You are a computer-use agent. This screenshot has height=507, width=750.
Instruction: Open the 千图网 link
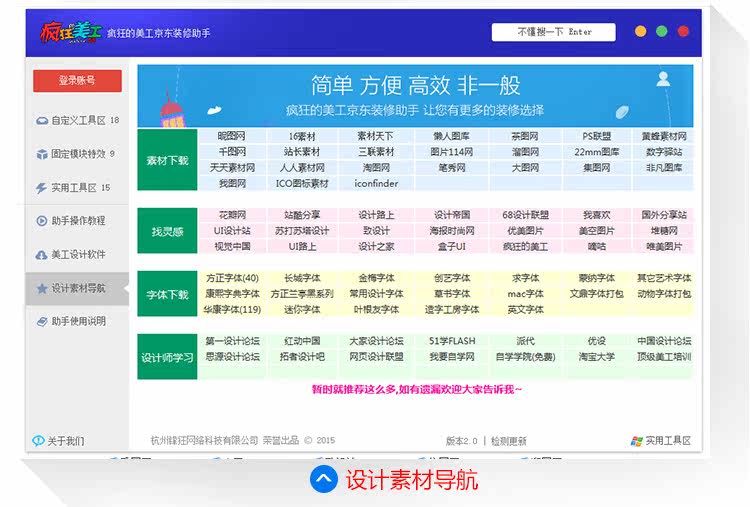(232, 152)
